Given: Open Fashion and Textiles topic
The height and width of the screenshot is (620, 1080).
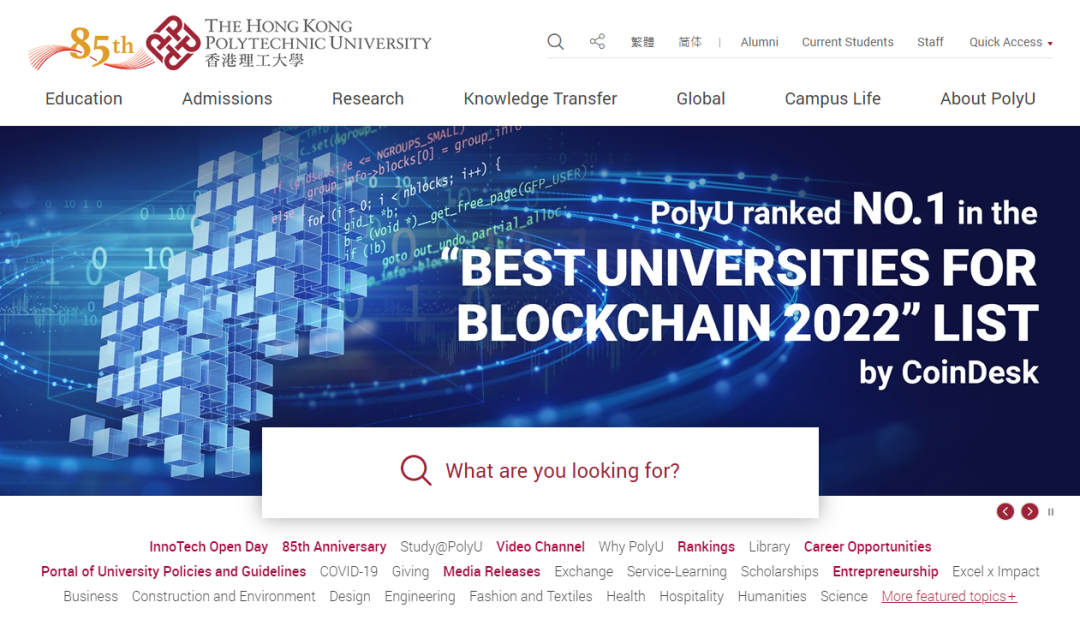Looking at the screenshot, I should point(530,597).
